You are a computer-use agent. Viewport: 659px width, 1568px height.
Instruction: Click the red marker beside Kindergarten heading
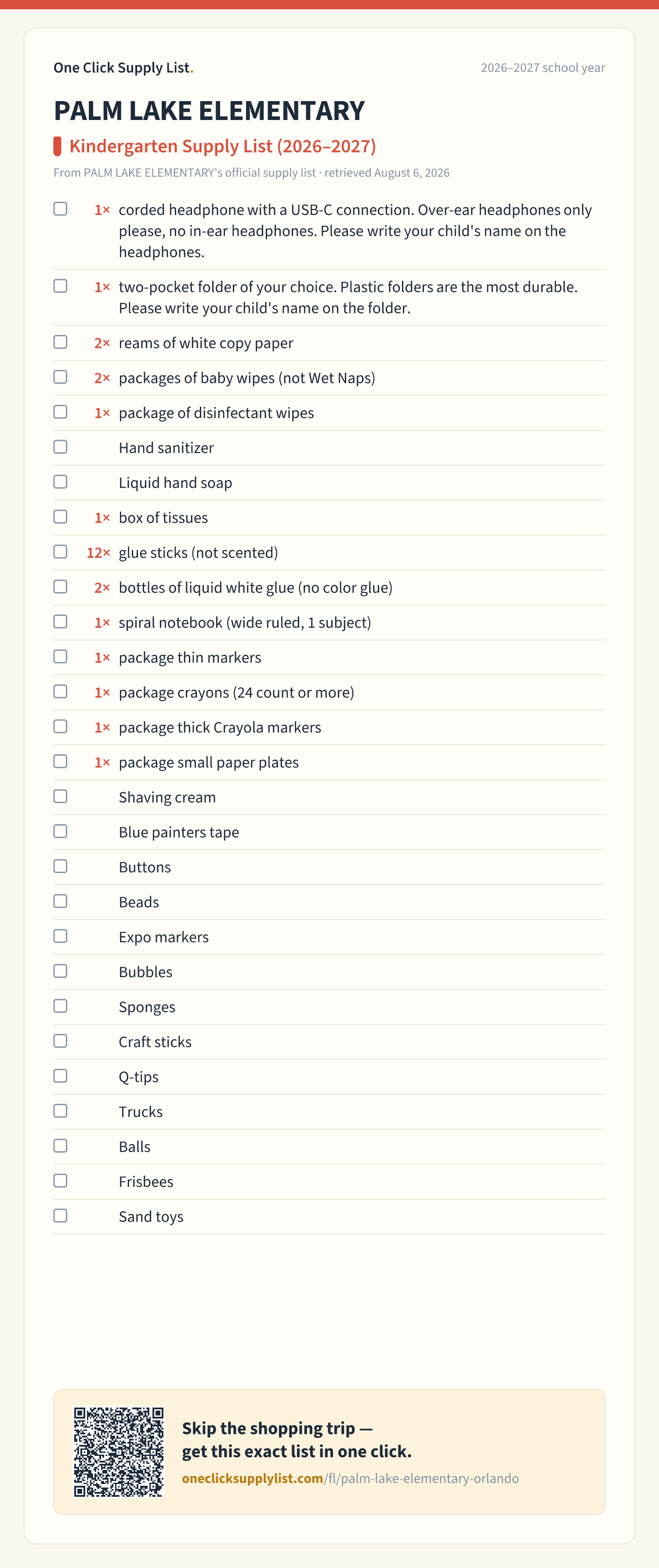tap(57, 146)
